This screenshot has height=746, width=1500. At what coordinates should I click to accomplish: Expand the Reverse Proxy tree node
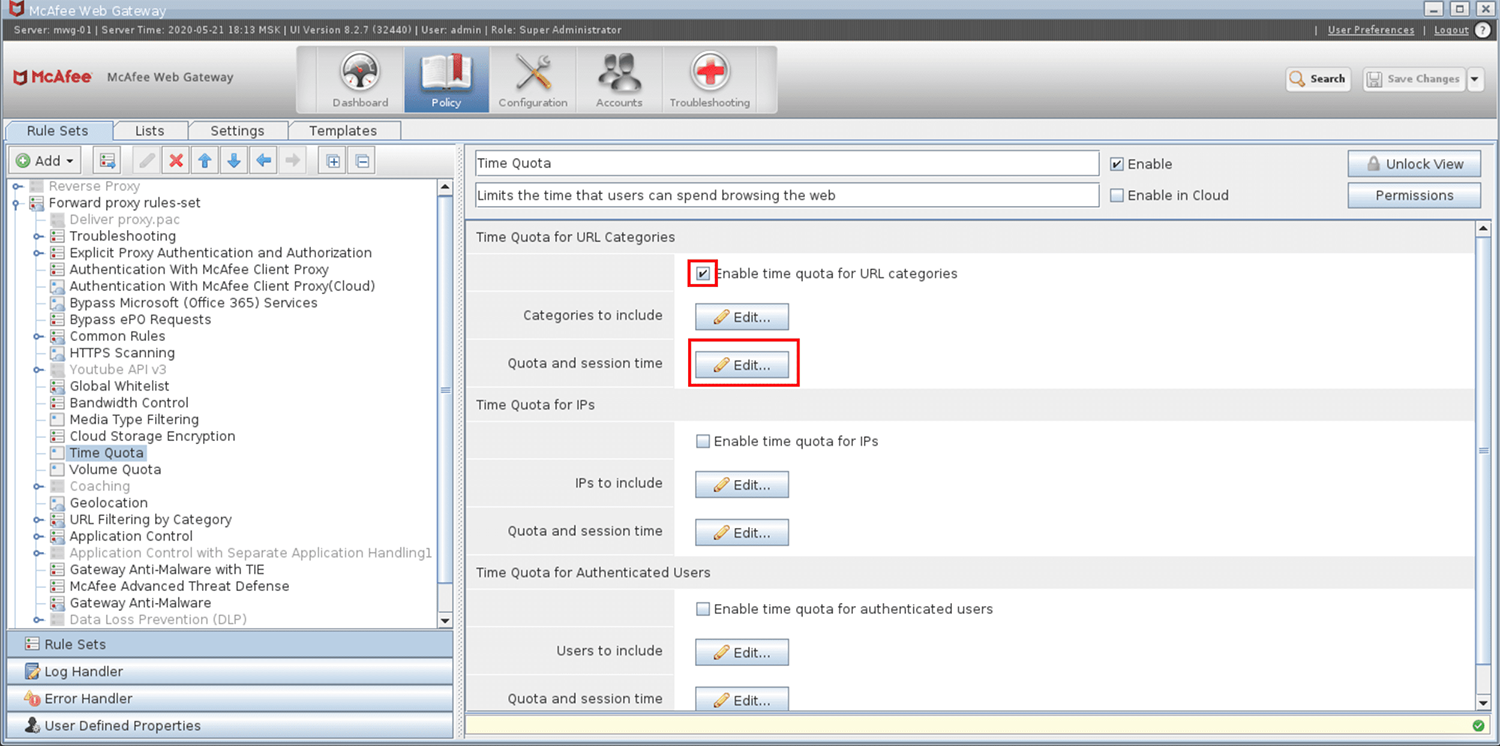point(17,186)
